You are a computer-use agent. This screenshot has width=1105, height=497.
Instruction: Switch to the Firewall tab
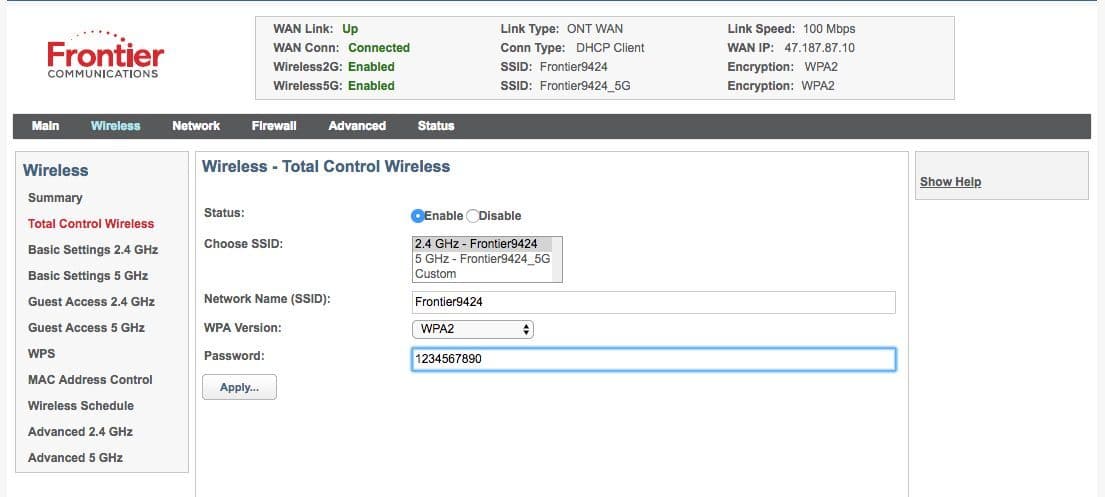(x=274, y=126)
